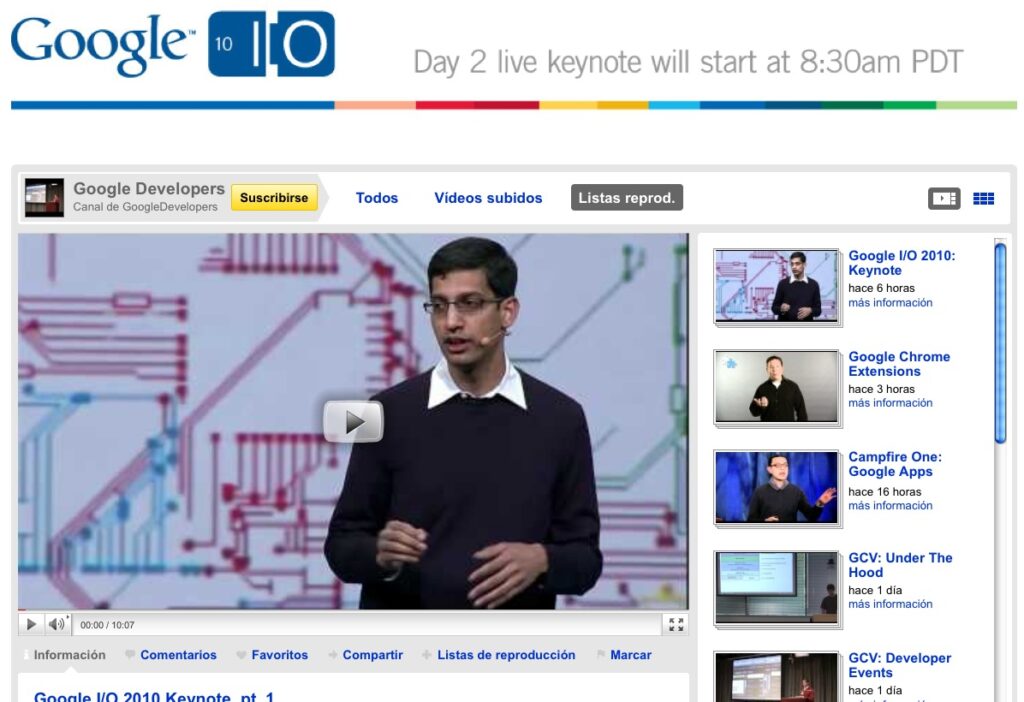Screen dimensions: 1024x702
Task: Select the Campfire One Google Apps thumbnail
Action: (x=776, y=488)
